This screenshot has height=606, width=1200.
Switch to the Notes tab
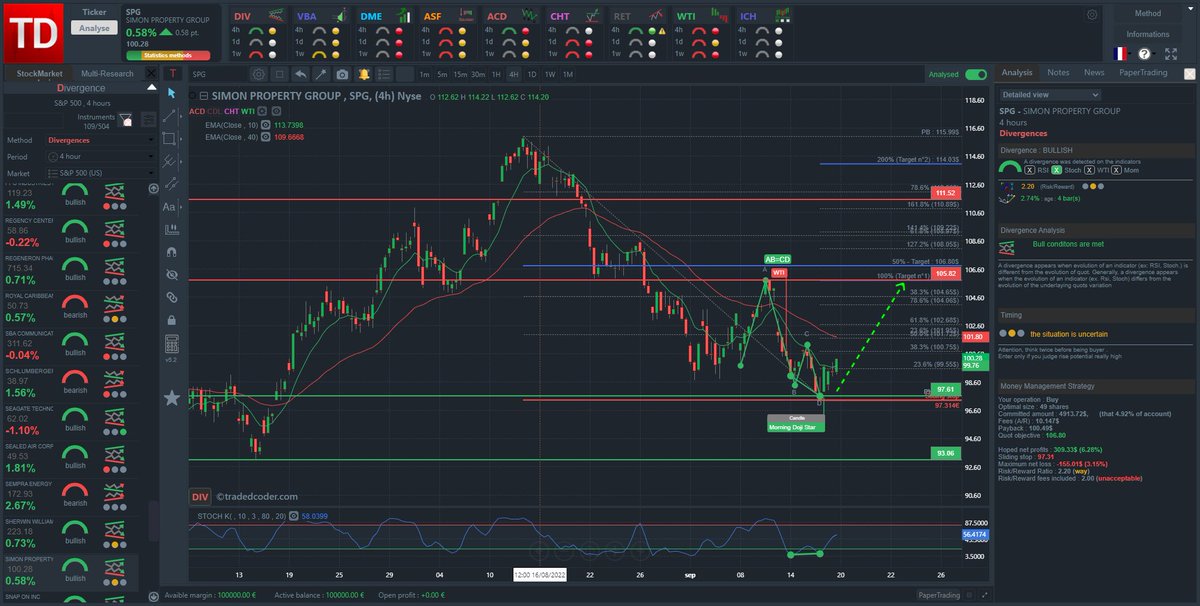pyautogui.click(x=1058, y=72)
